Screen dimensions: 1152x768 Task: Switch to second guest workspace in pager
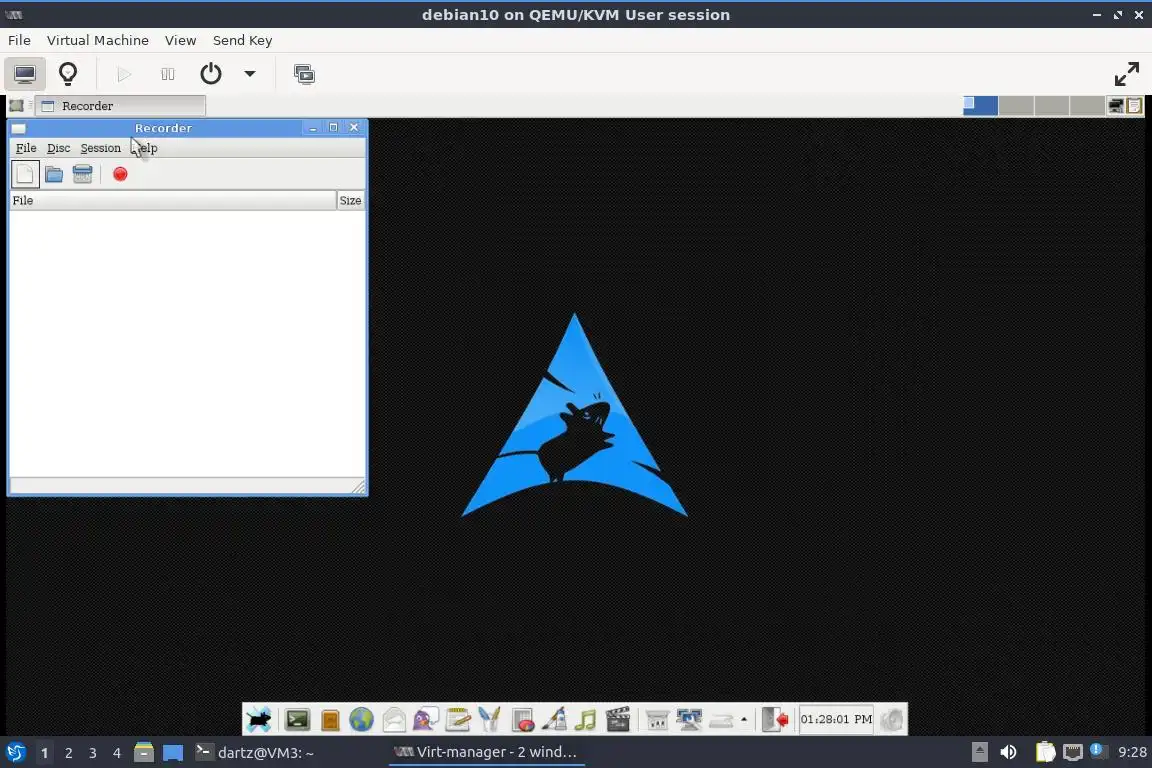click(1016, 106)
